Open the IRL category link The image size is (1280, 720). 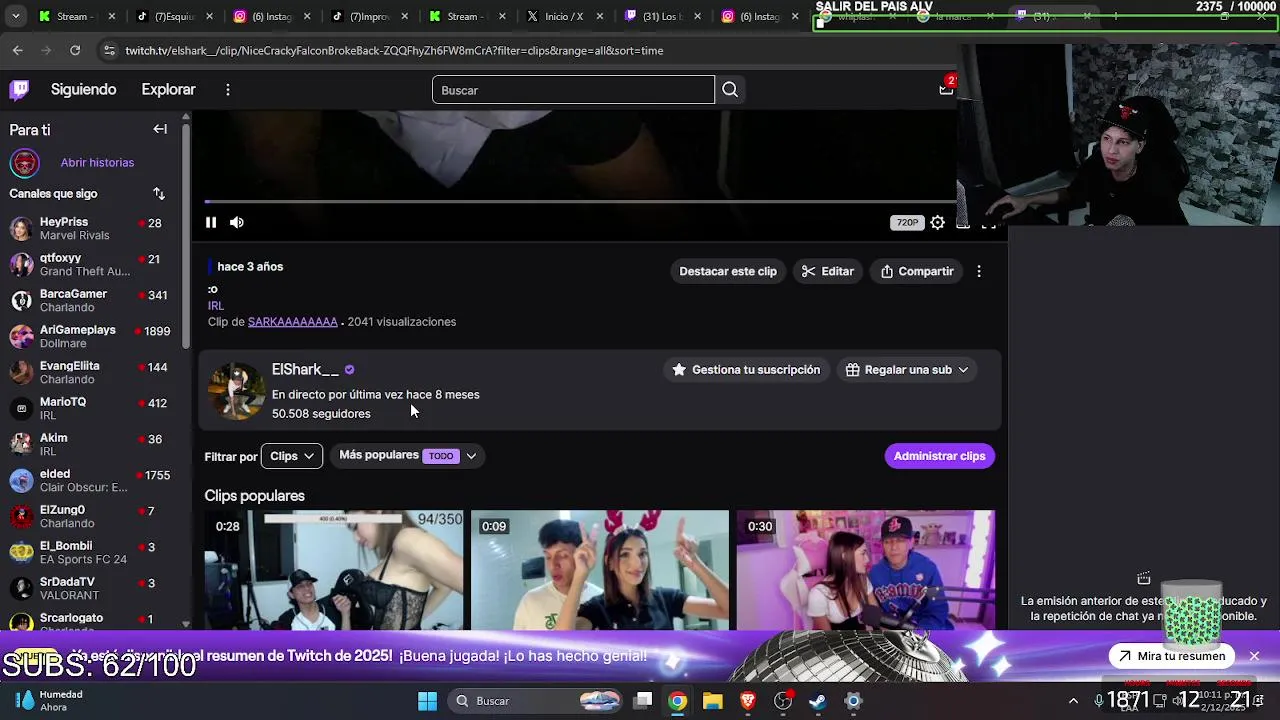(x=216, y=306)
